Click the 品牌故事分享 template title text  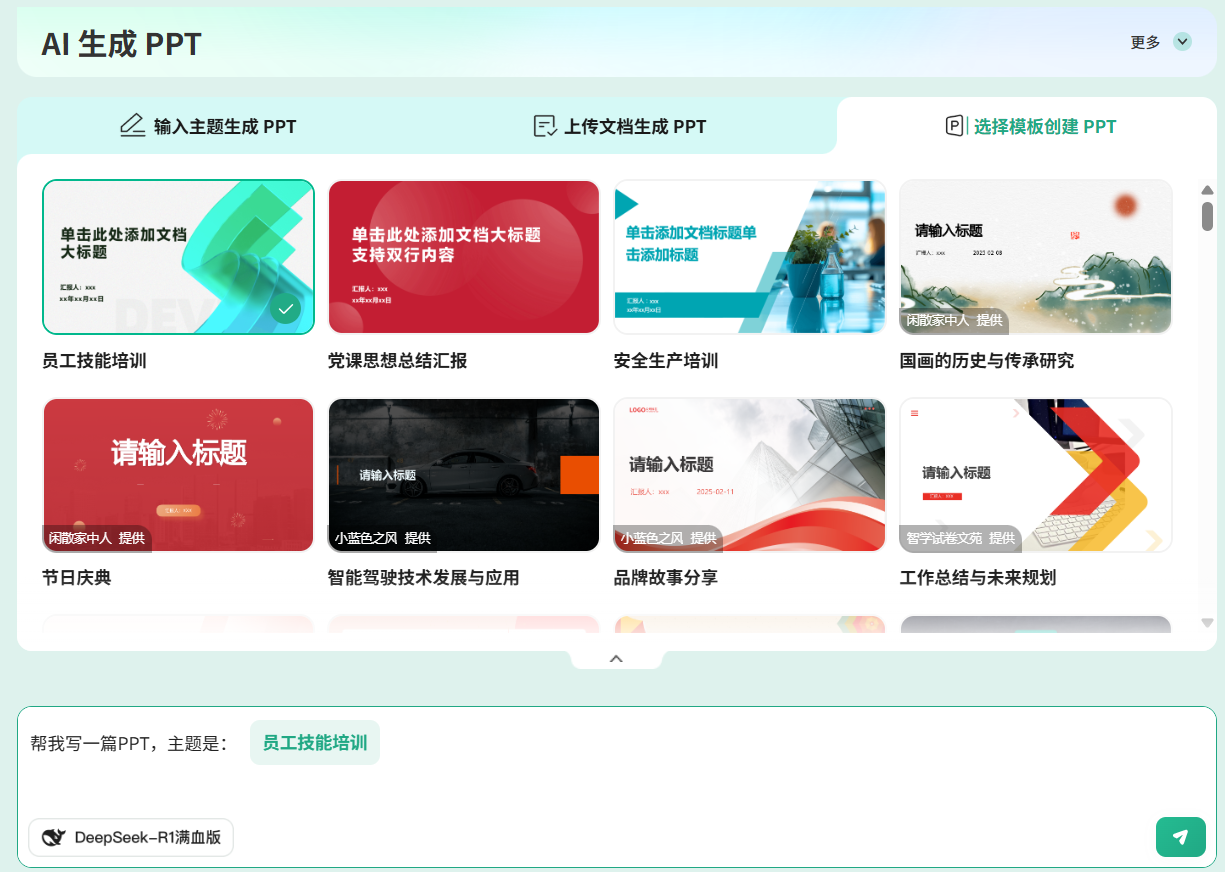tap(666, 578)
